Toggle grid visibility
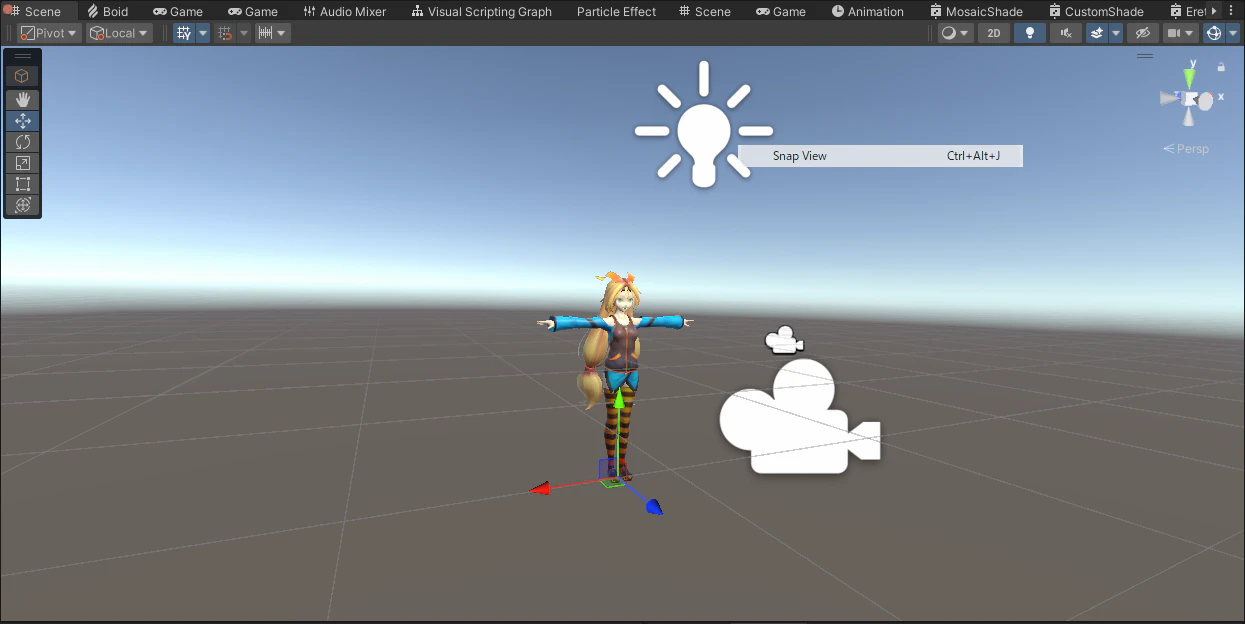 pyautogui.click(x=184, y=33)
